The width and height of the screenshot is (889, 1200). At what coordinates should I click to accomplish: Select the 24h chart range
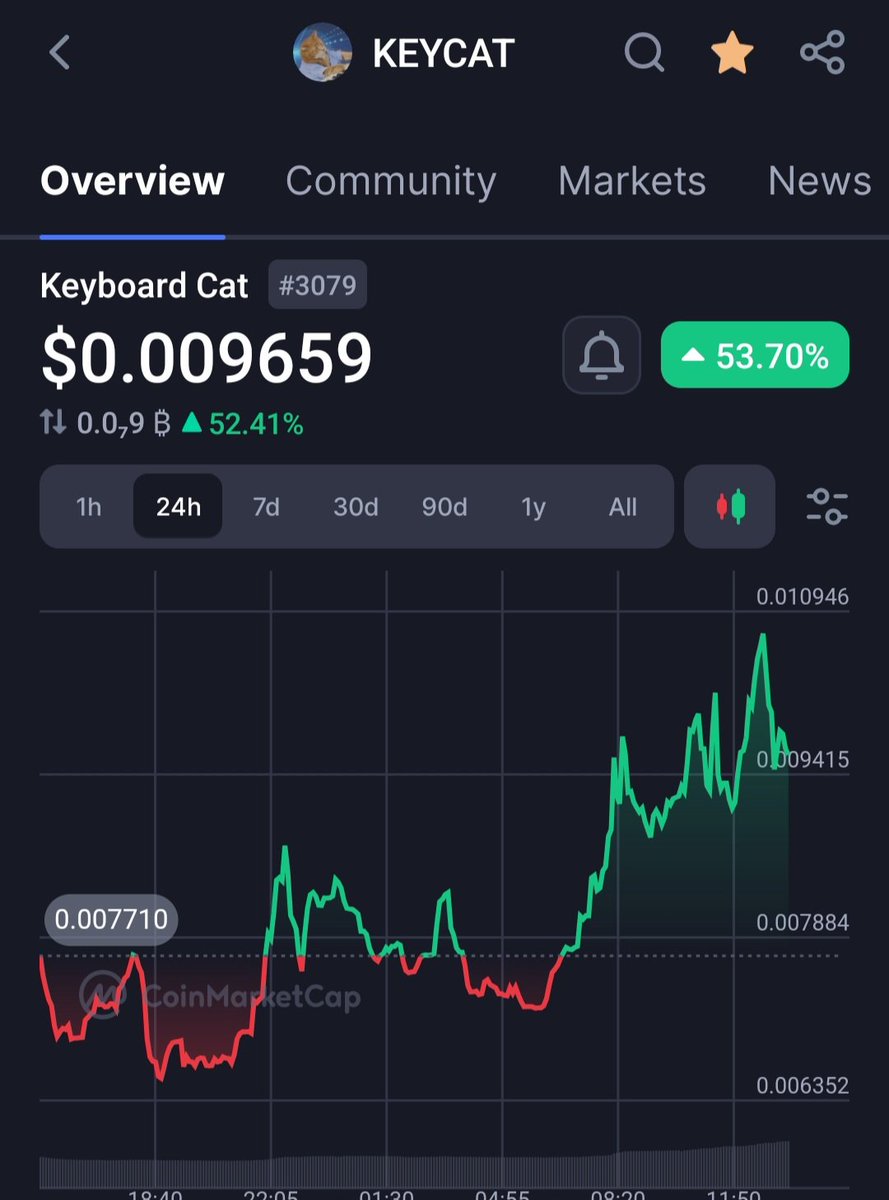click(x=178, y=507)
